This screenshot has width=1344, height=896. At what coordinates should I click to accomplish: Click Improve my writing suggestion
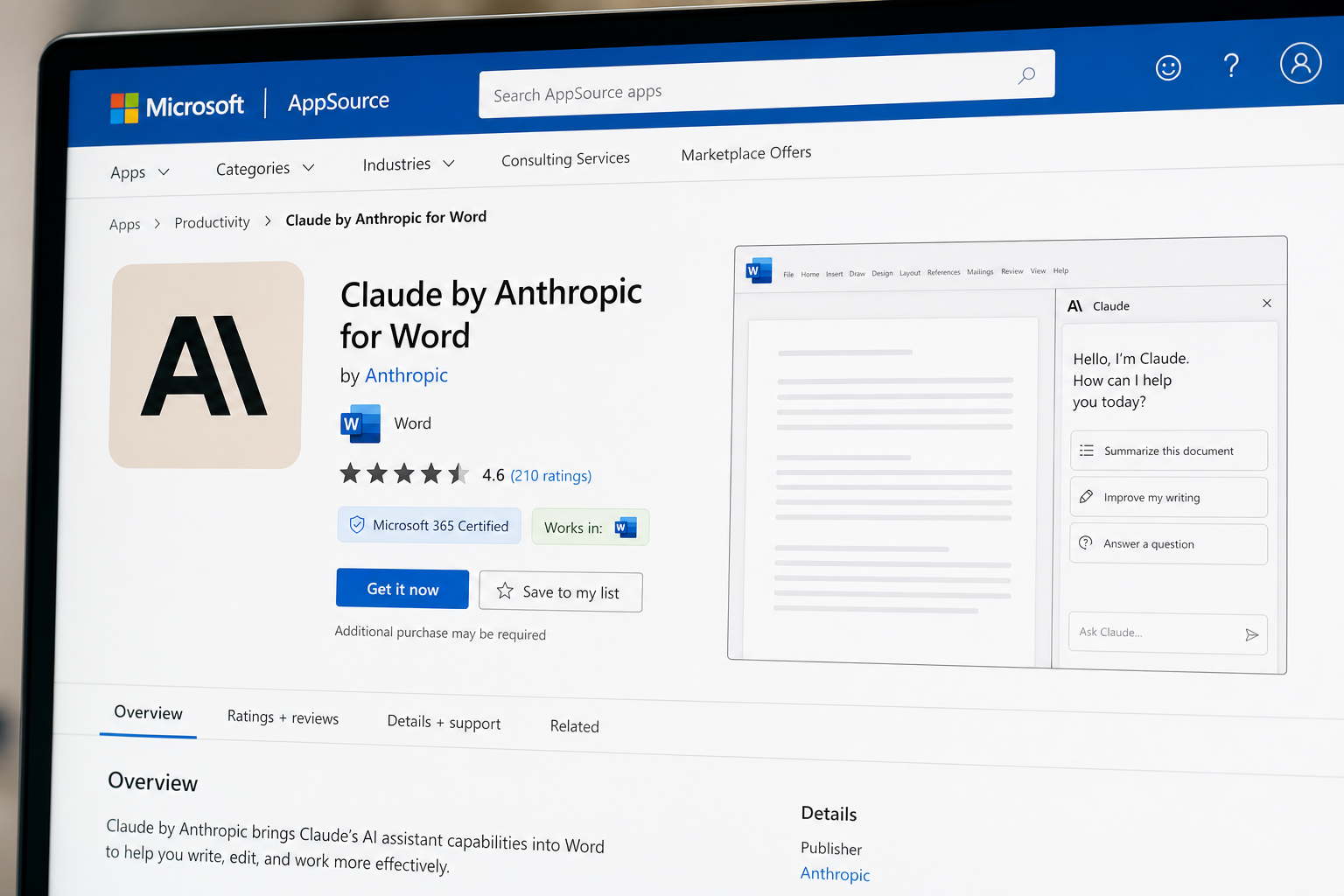[x=1169, y=497]
